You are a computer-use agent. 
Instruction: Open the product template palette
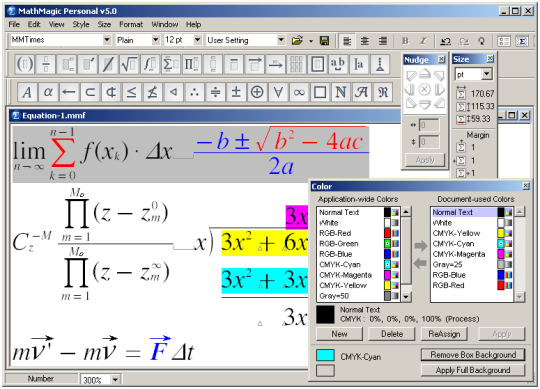(191, 64)
